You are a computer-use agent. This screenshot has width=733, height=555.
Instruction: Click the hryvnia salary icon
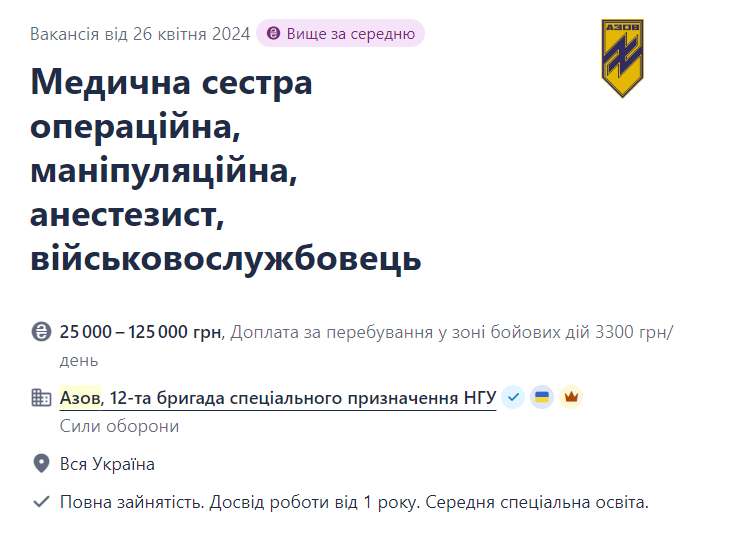click(x=41, y=332)
